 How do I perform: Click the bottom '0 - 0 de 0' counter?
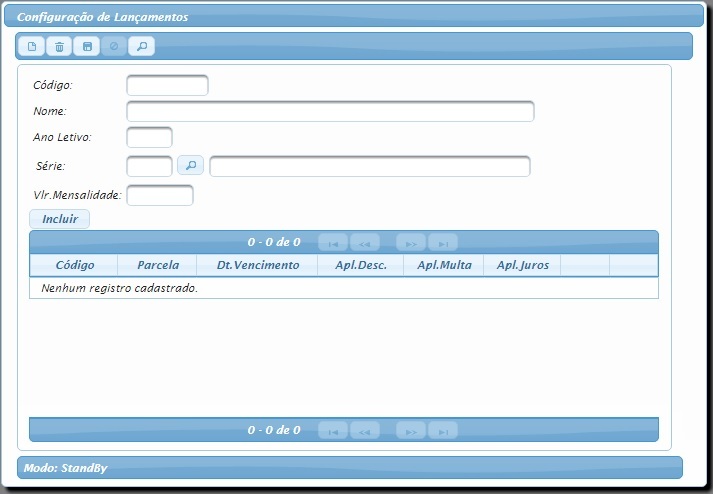(x=274, y=430)
